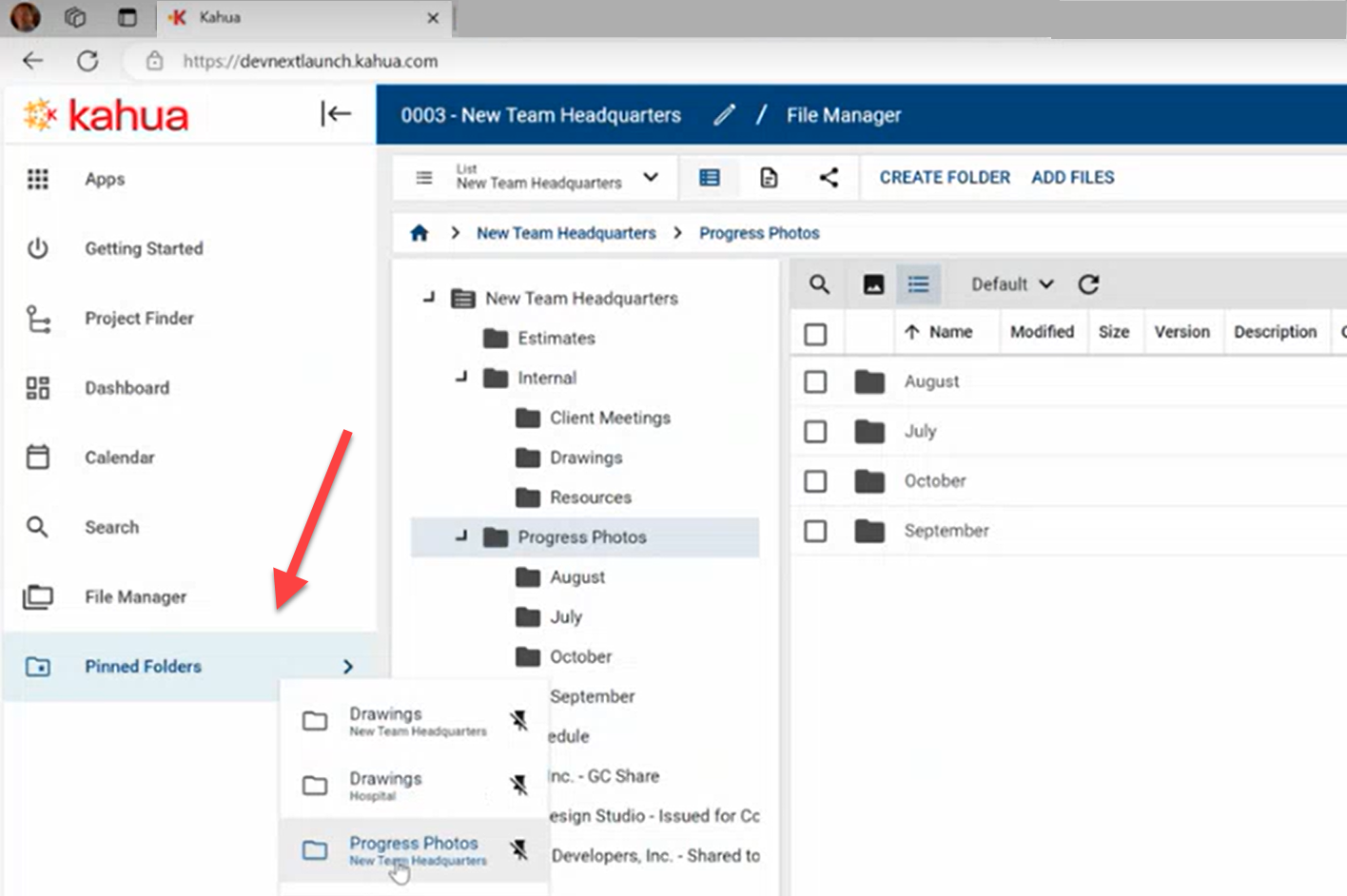Open search in the file list
Viewport: 1347px width, 896px height.
coord(819,284)
